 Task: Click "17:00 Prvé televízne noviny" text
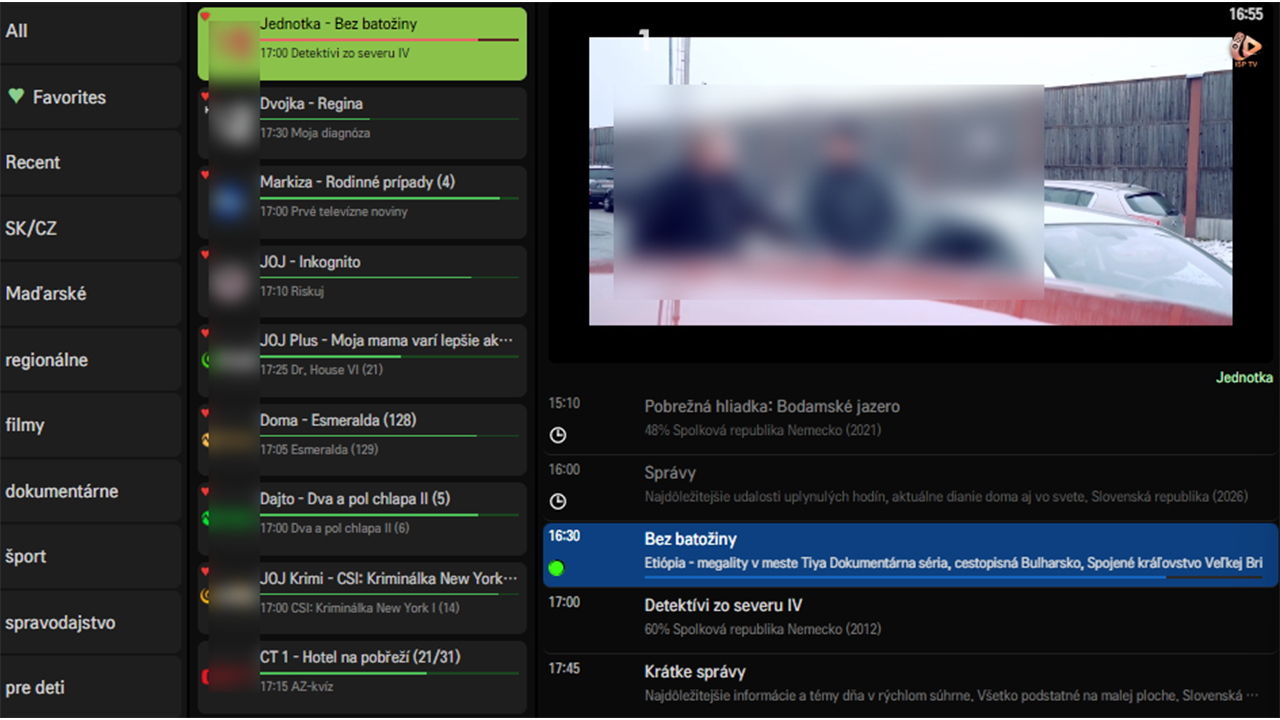pos(334,212)
